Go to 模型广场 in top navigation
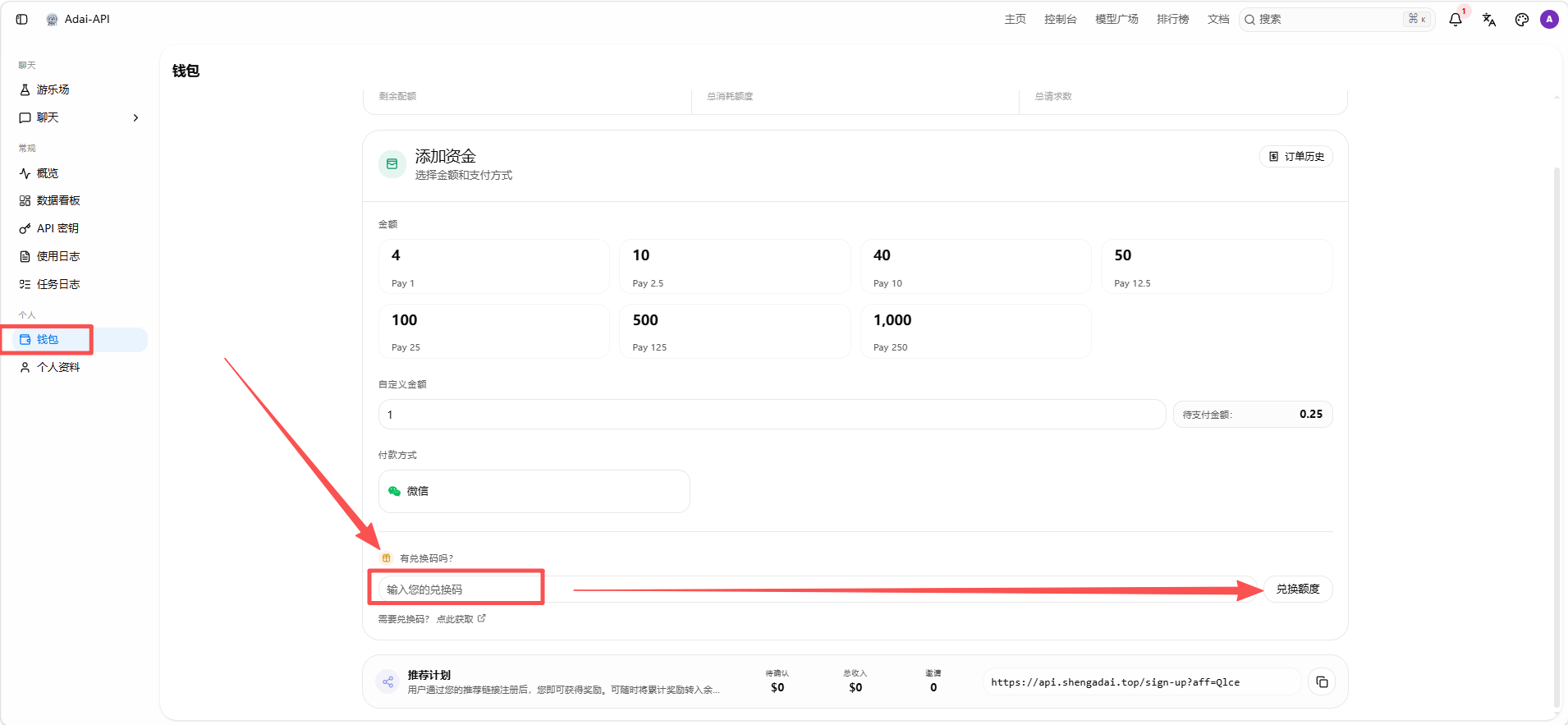The image size is (1568, 725). (1116, 19)
